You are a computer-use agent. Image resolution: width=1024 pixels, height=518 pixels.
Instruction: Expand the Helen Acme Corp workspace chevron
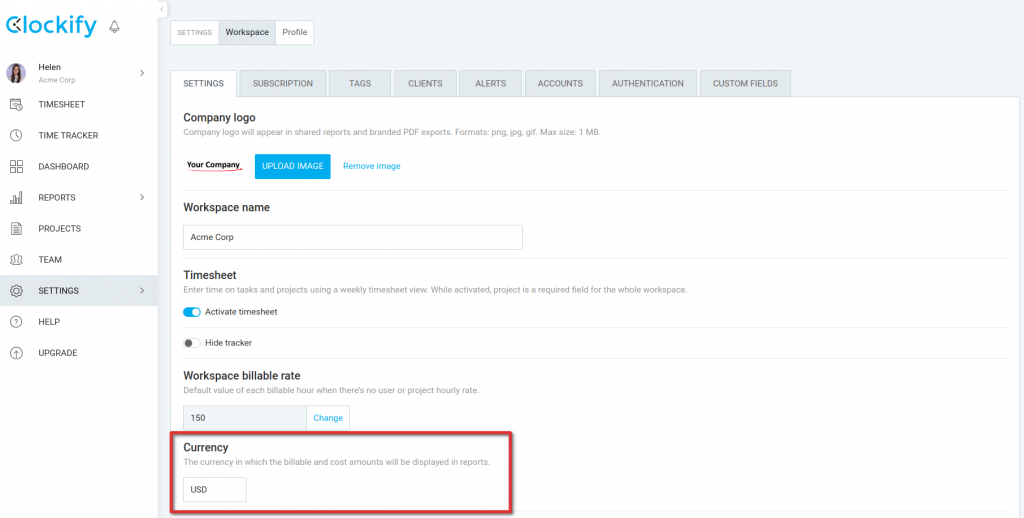point(142,73)
